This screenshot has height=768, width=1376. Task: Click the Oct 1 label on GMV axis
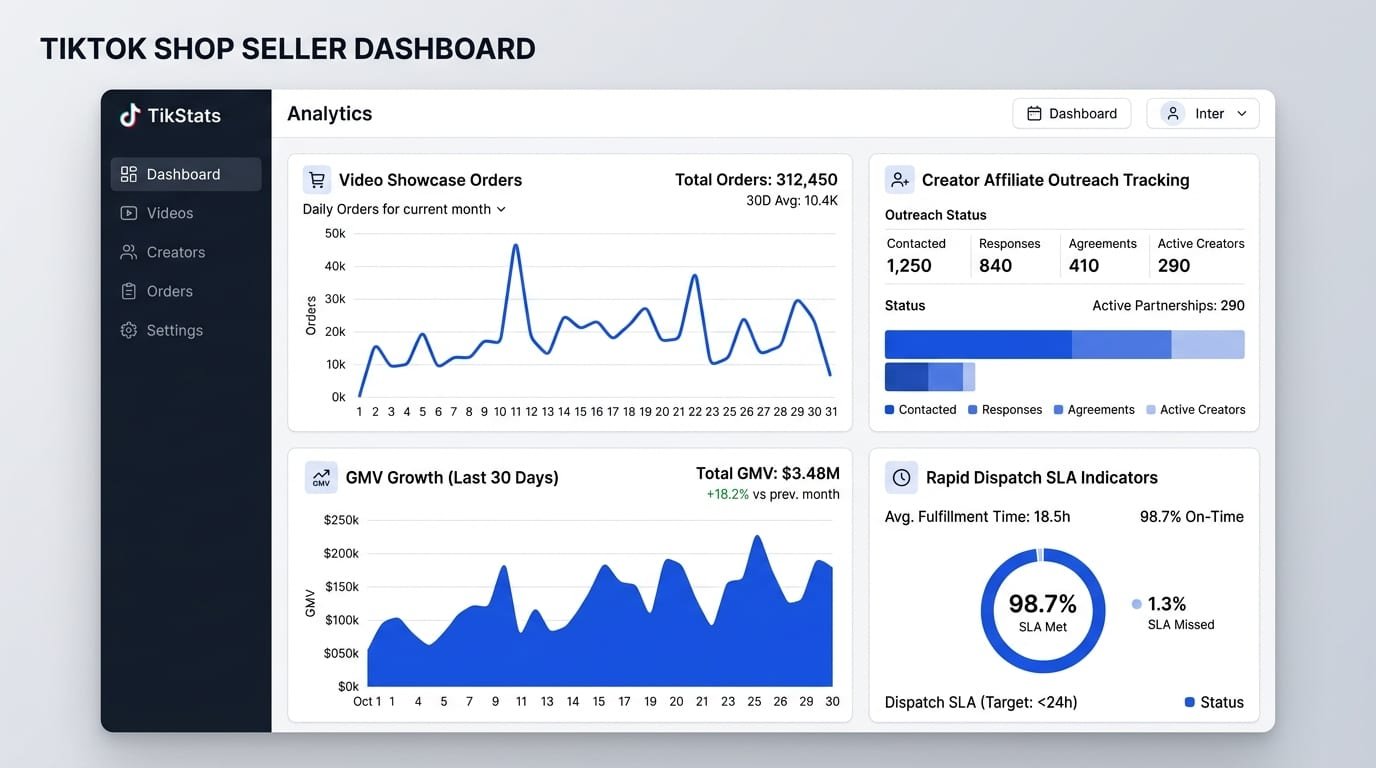368,702
